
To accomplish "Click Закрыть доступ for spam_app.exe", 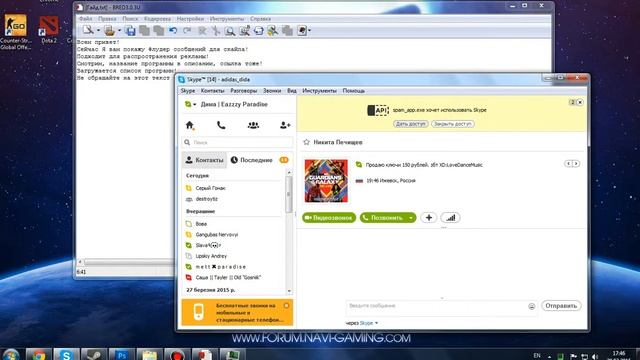I will pyautogui.click(x=453, y=124).
